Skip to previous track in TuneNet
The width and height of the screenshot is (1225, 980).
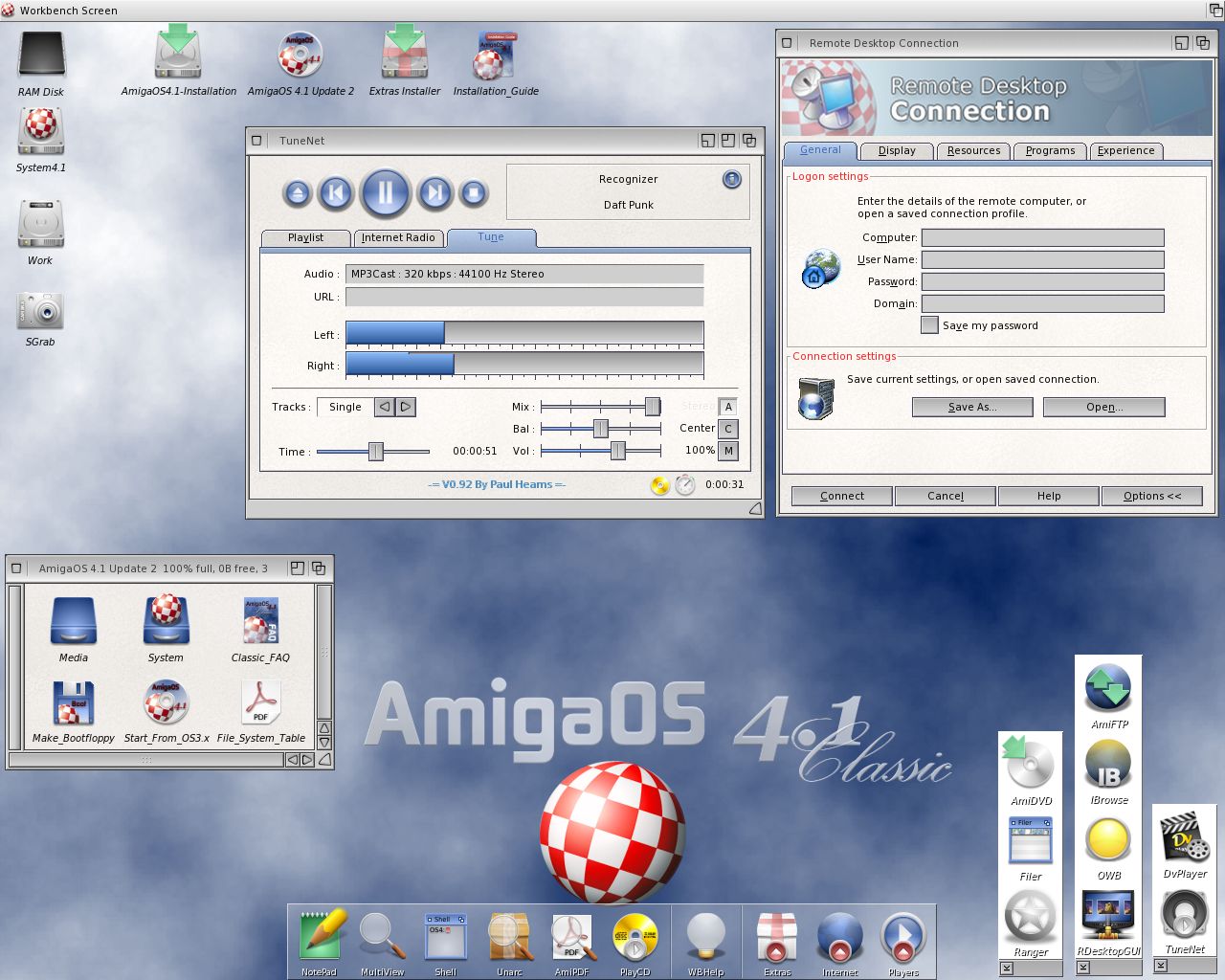pos(336,193)
